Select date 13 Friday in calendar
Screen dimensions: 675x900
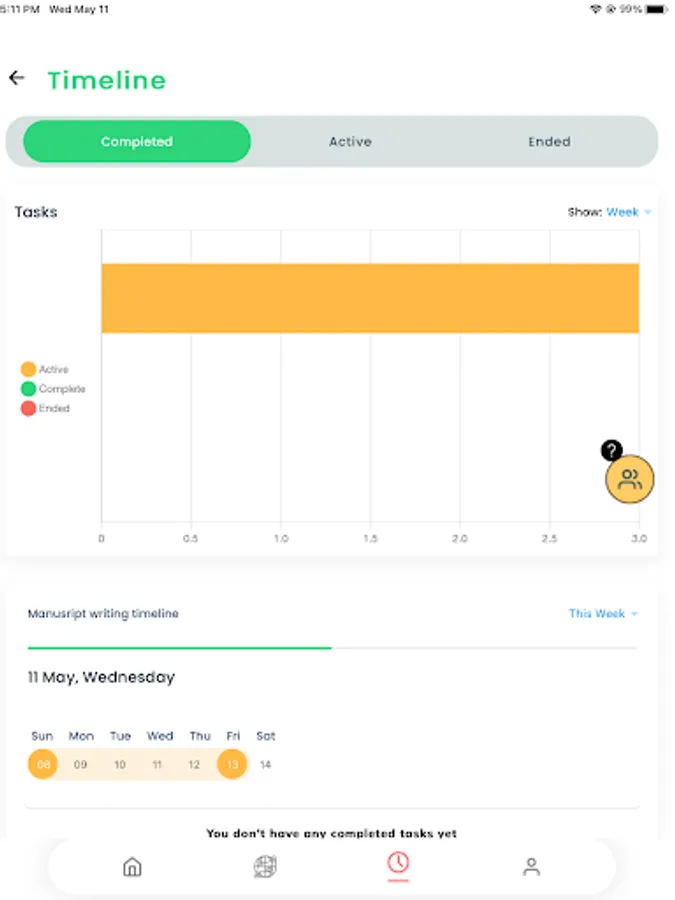click(232, 765)
